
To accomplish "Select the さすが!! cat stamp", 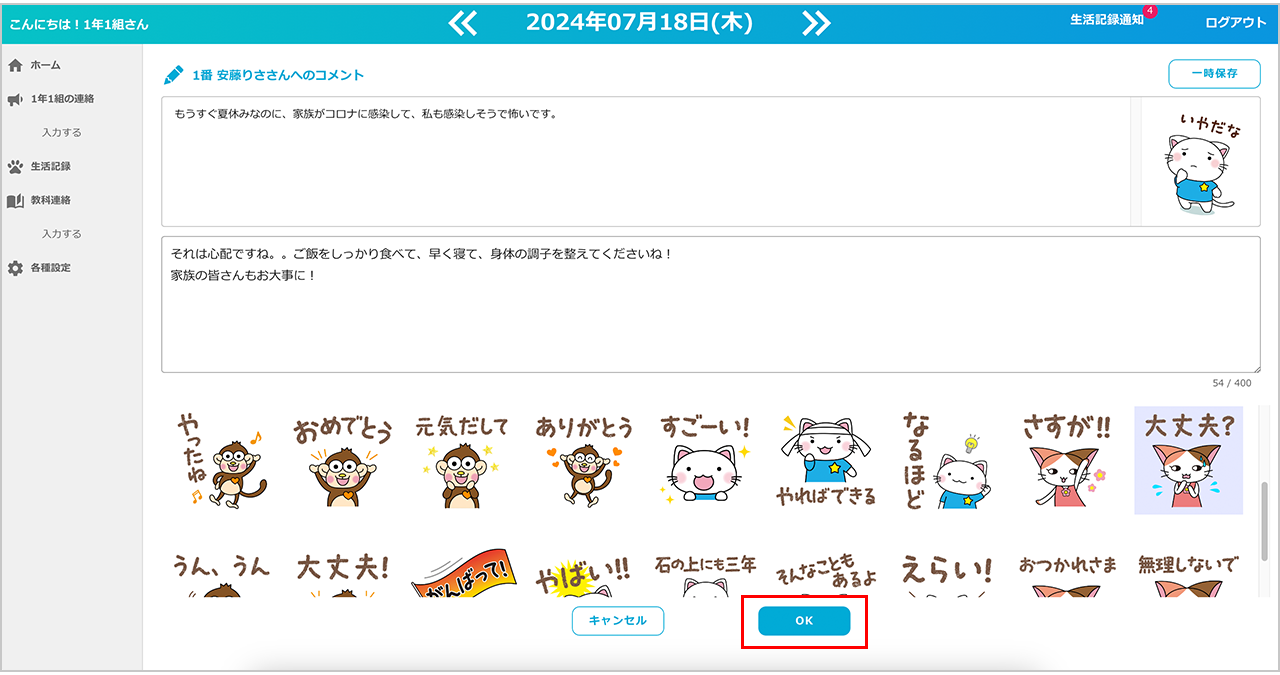I will pyautogui.click(x=1066, y=461).
